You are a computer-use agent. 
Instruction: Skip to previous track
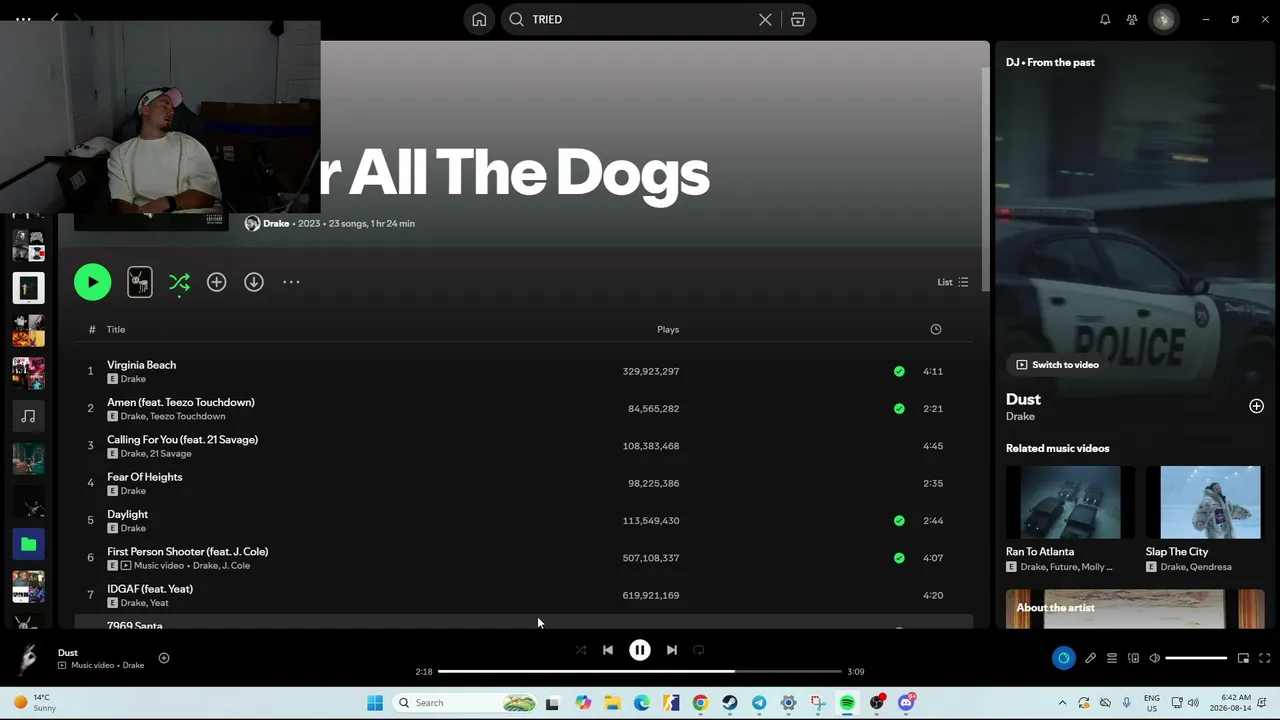(608, 650)
